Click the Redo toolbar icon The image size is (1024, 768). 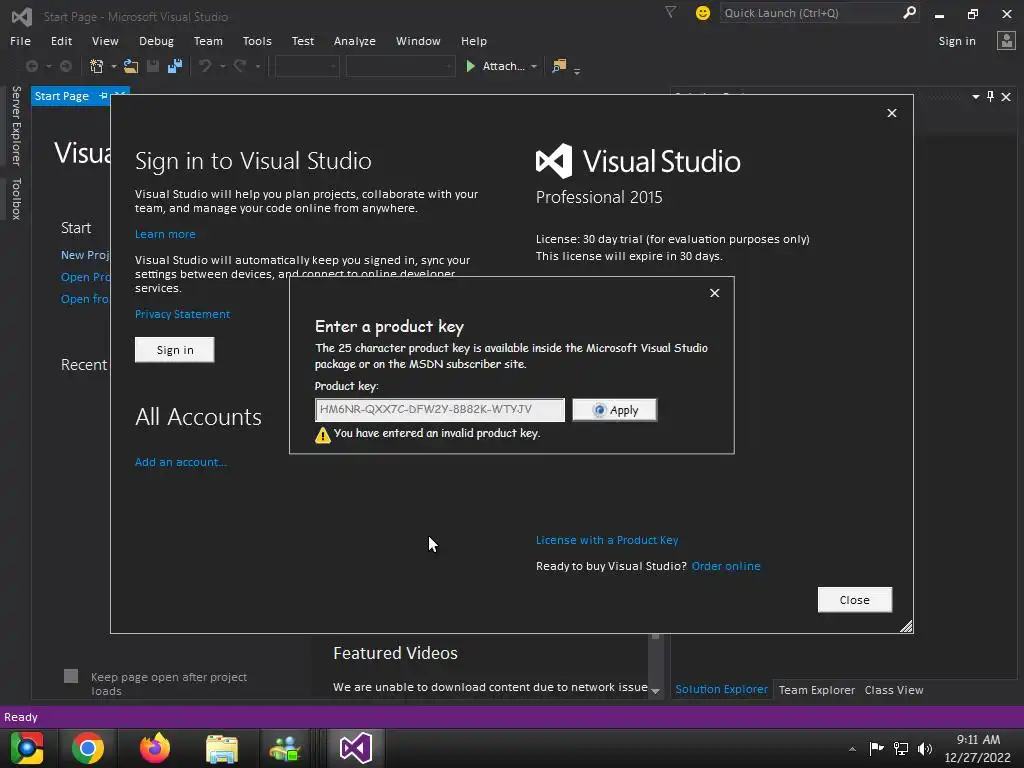(x=240, y=66)
